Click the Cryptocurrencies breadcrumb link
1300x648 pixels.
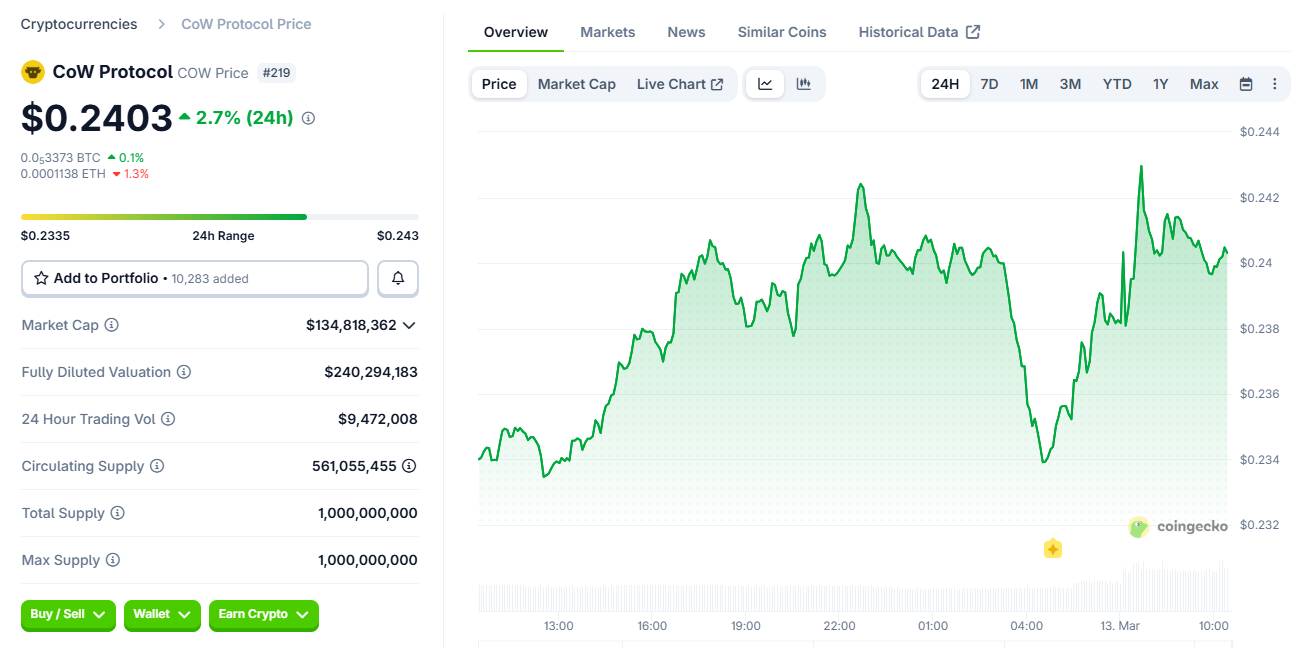click(x=79, y=23)
